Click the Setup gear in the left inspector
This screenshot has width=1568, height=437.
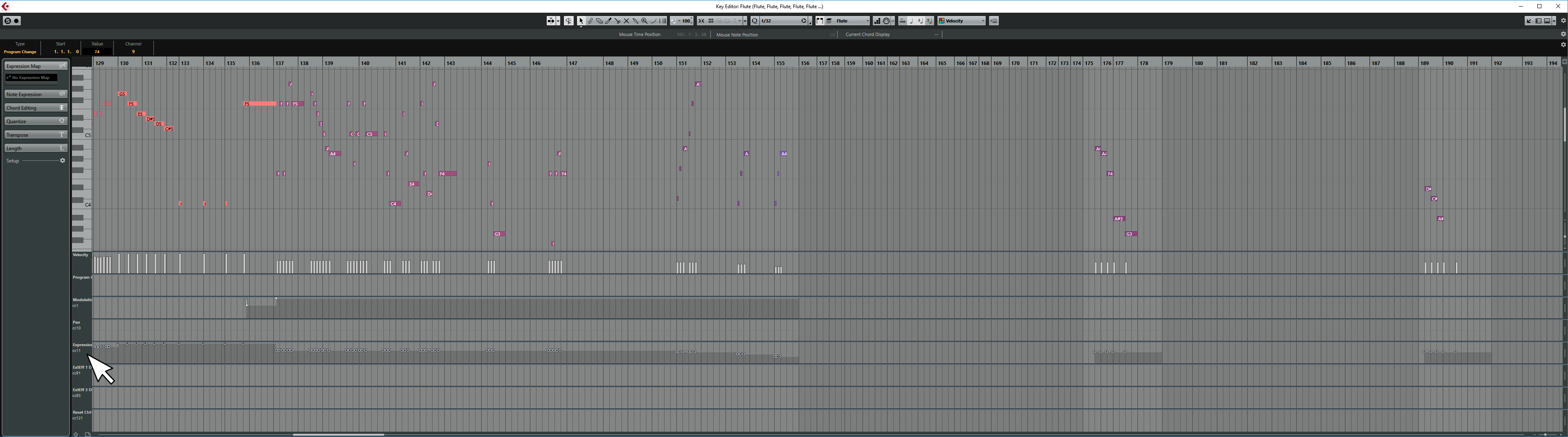pos(62,161)
